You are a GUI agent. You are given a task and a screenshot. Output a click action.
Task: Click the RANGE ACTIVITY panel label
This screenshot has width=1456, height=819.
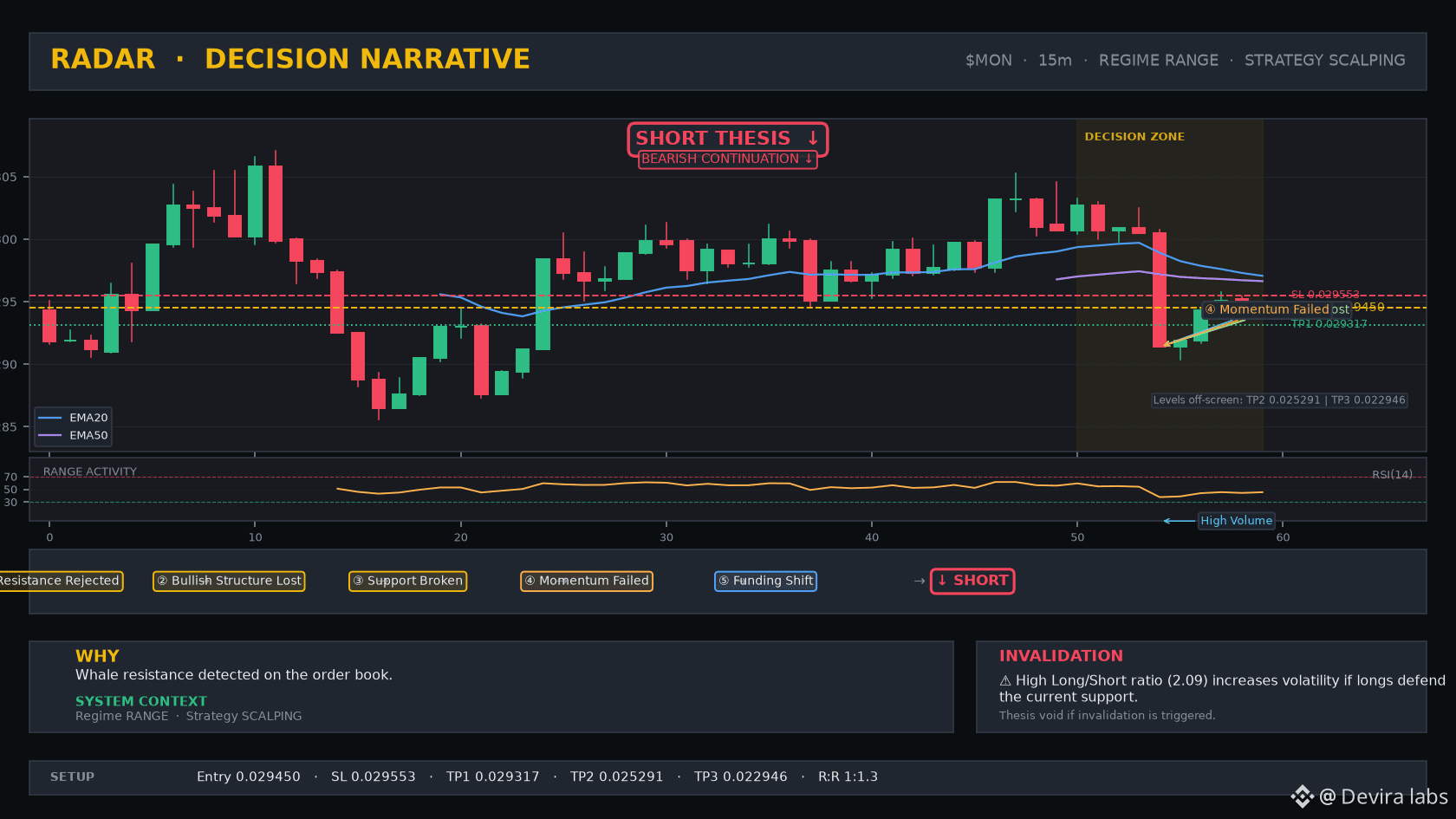[x=90, y=472]
